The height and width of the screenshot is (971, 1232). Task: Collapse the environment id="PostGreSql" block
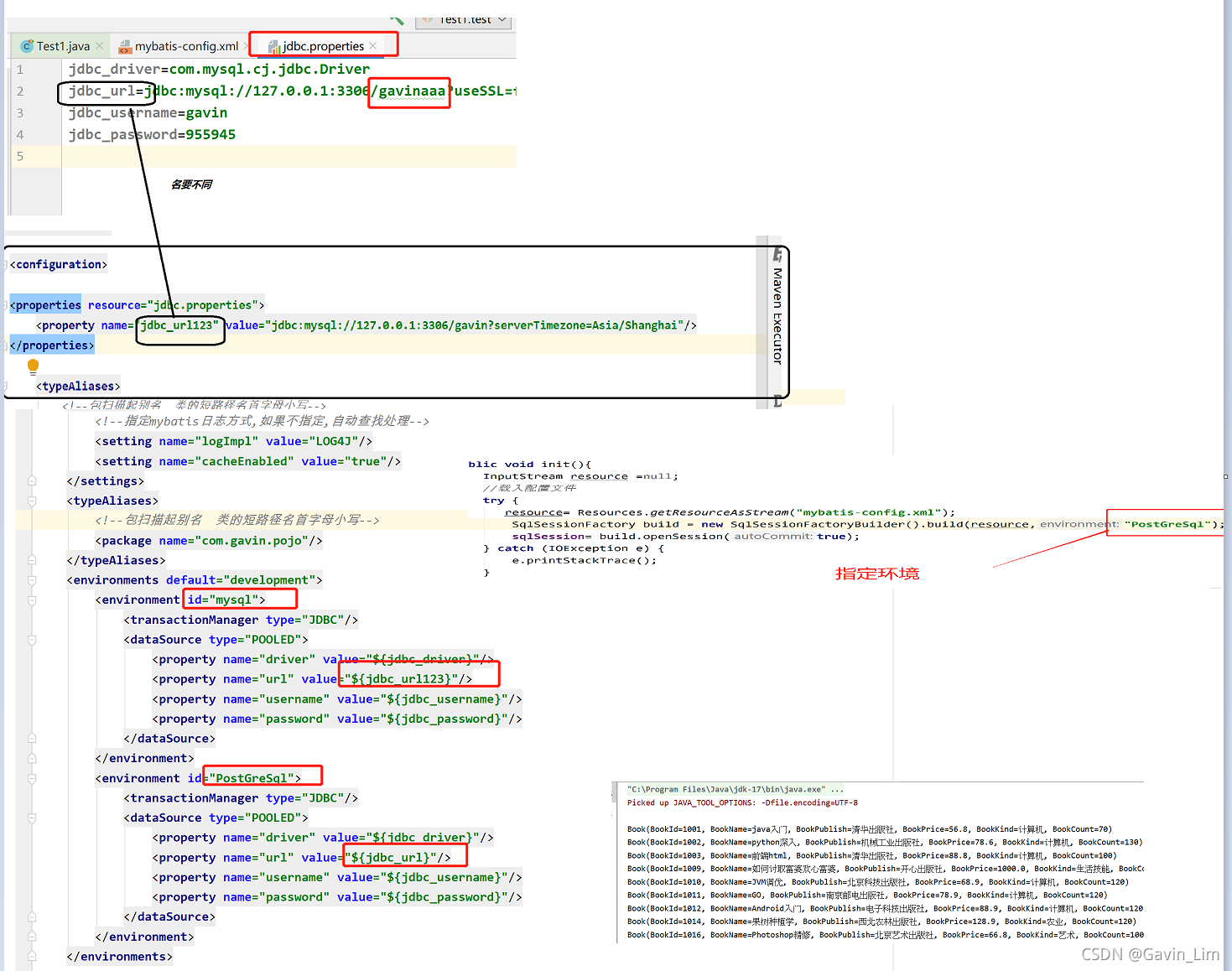32,778
